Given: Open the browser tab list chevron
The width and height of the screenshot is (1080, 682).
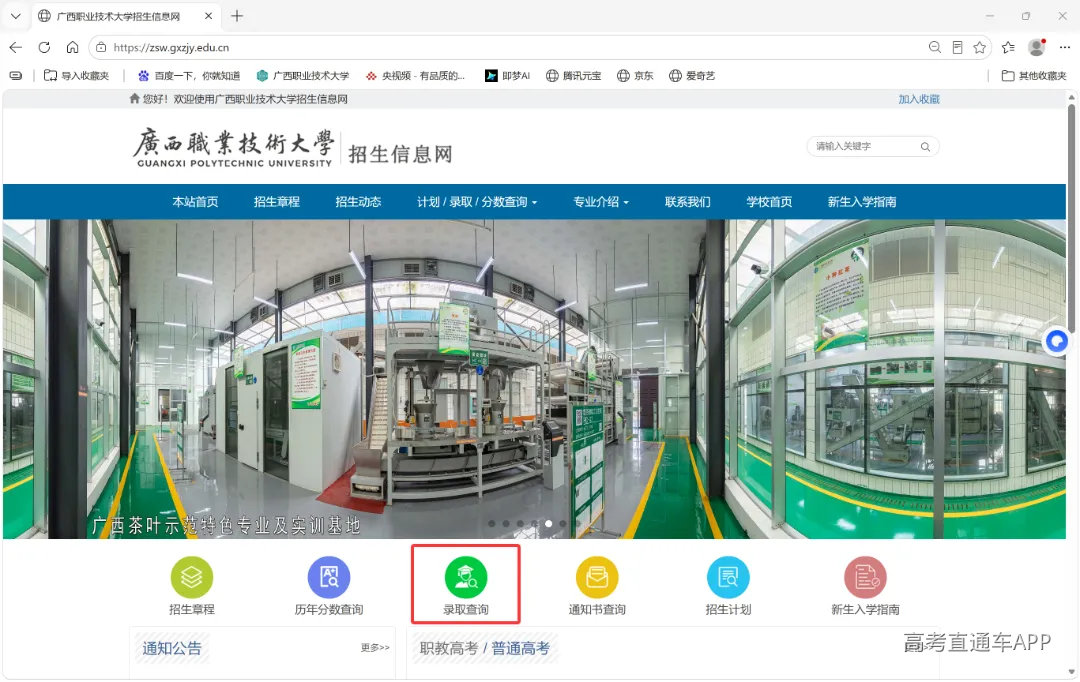Looking at the screenshot, I should (16, 16).
